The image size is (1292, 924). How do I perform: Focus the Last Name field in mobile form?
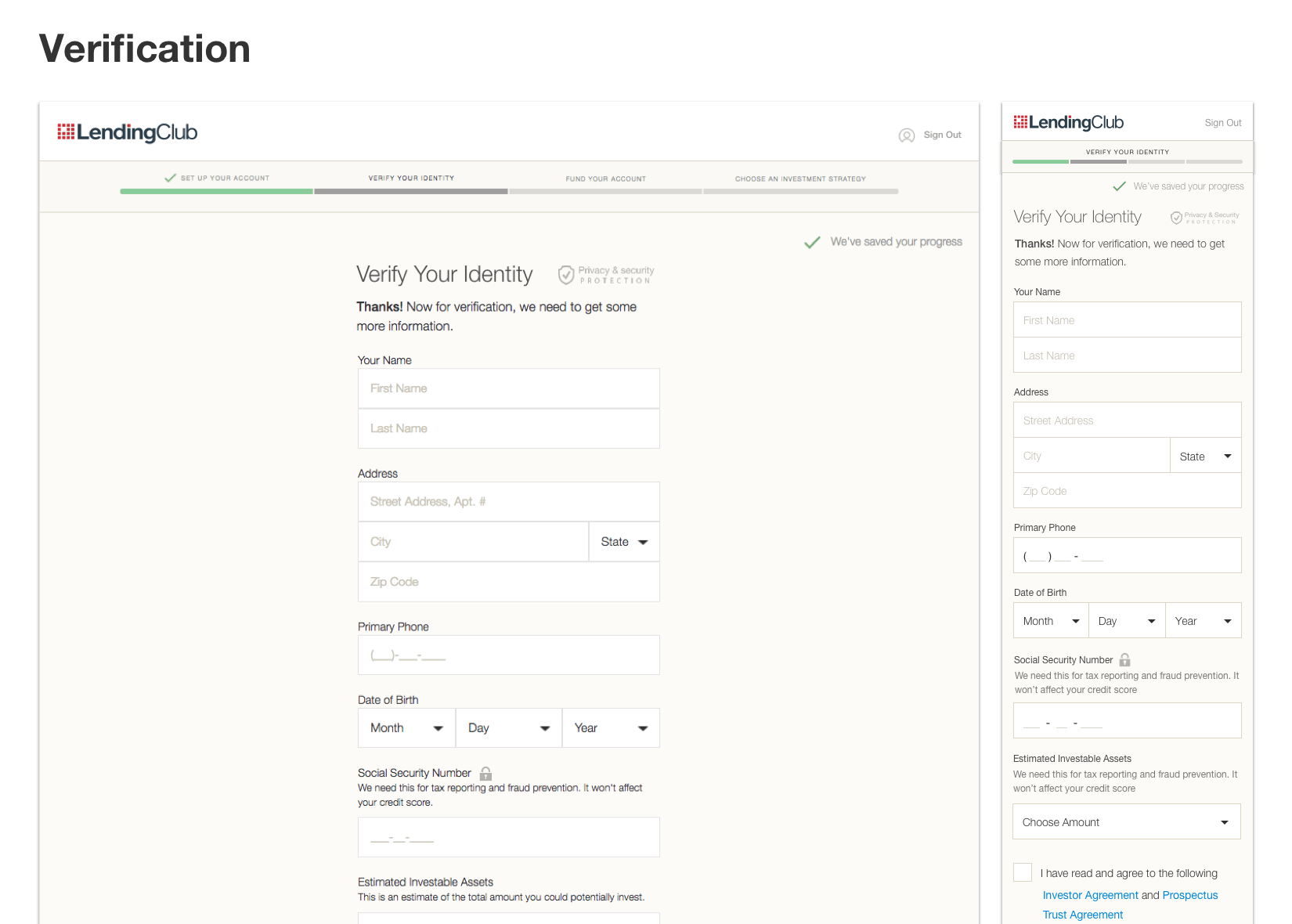1128,356
